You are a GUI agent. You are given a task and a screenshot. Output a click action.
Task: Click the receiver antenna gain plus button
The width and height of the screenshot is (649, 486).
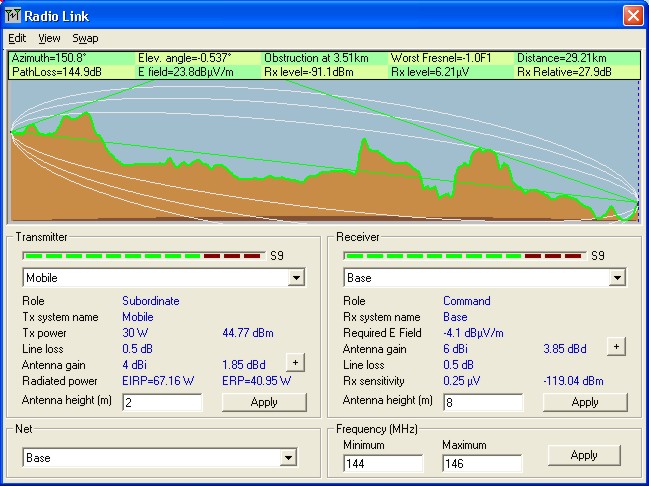(616, 346)
